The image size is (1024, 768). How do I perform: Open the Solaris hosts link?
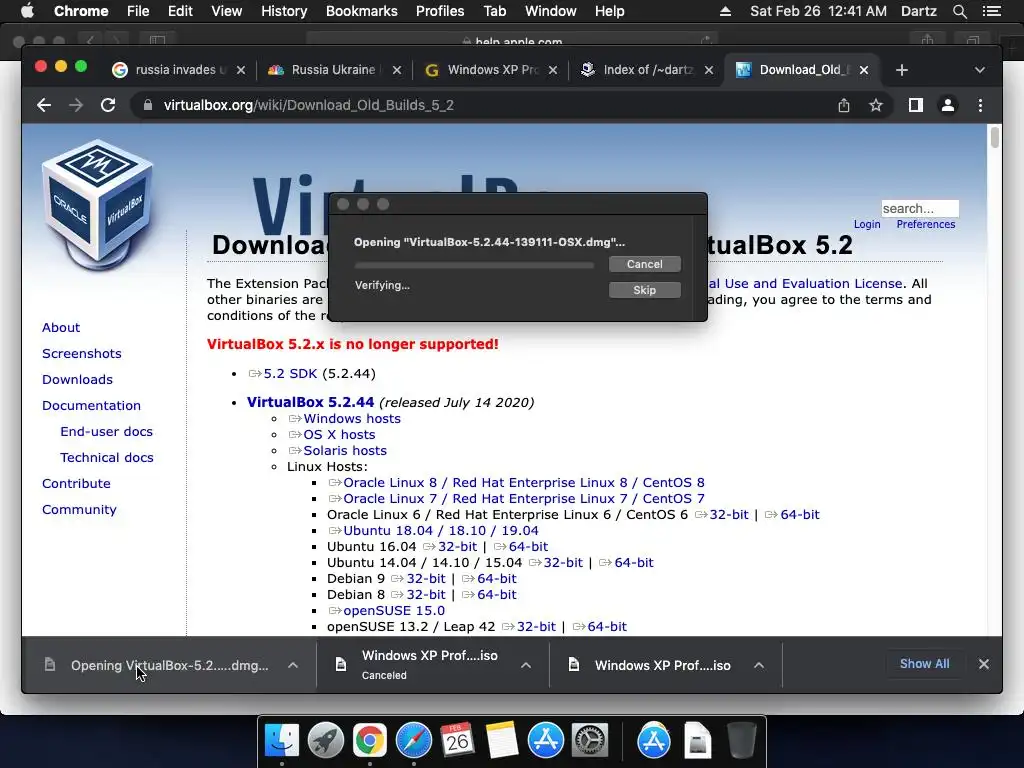coord(345,451)
